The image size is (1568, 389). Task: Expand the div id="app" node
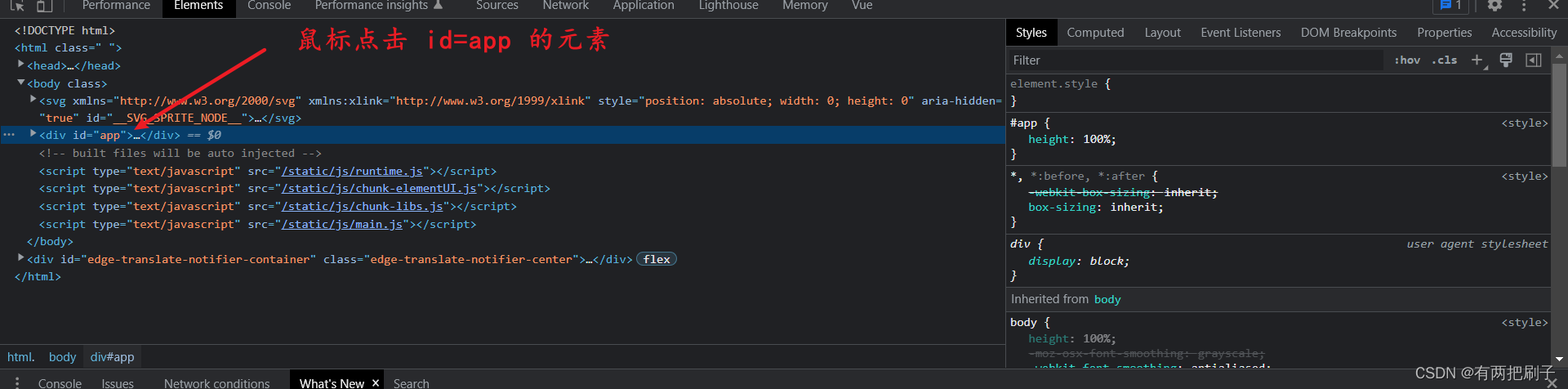33,133
